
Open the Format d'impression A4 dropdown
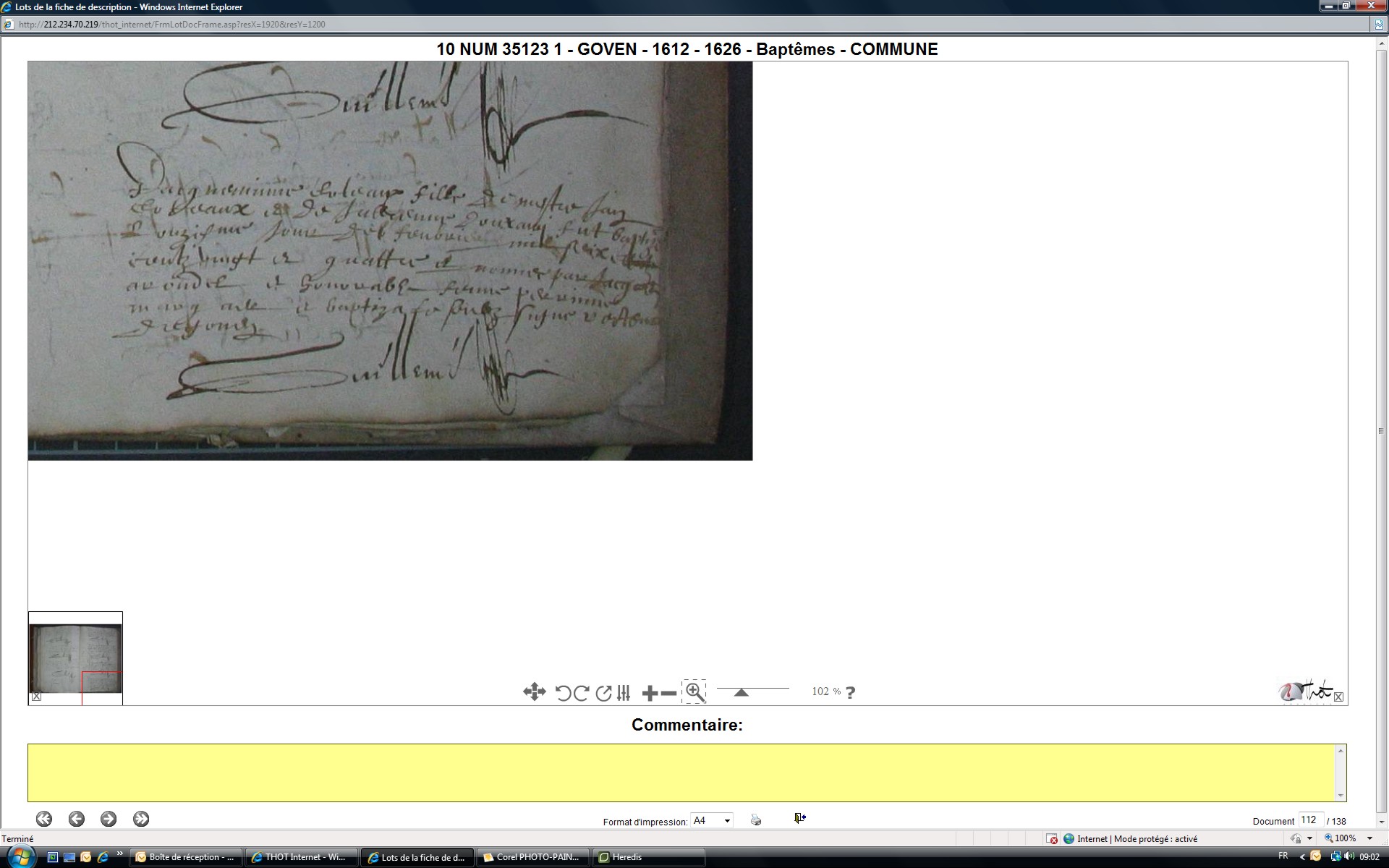727,821
